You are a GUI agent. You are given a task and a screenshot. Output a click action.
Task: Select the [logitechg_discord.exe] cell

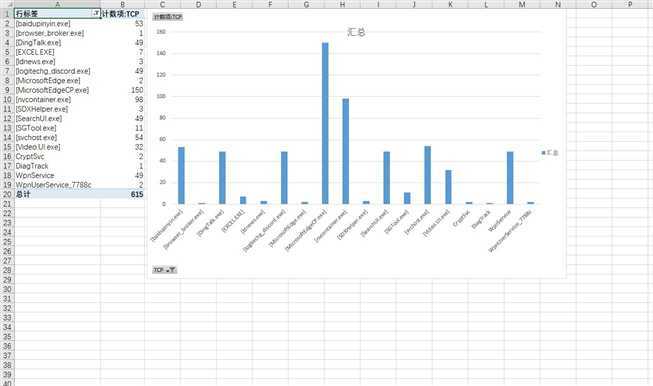coord(57,71)
